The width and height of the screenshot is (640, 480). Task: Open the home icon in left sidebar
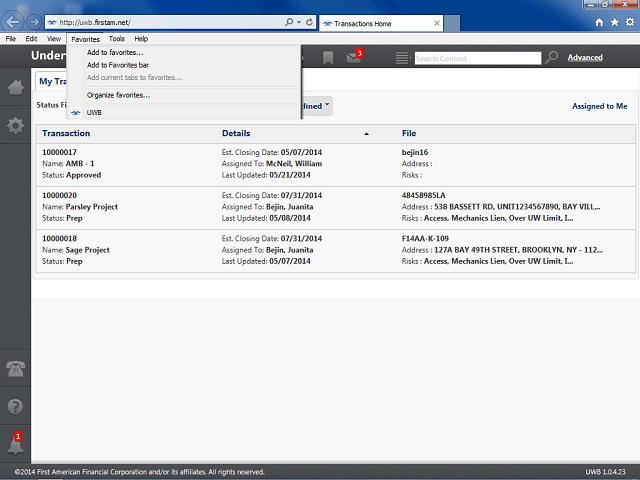tap(16, 87)
